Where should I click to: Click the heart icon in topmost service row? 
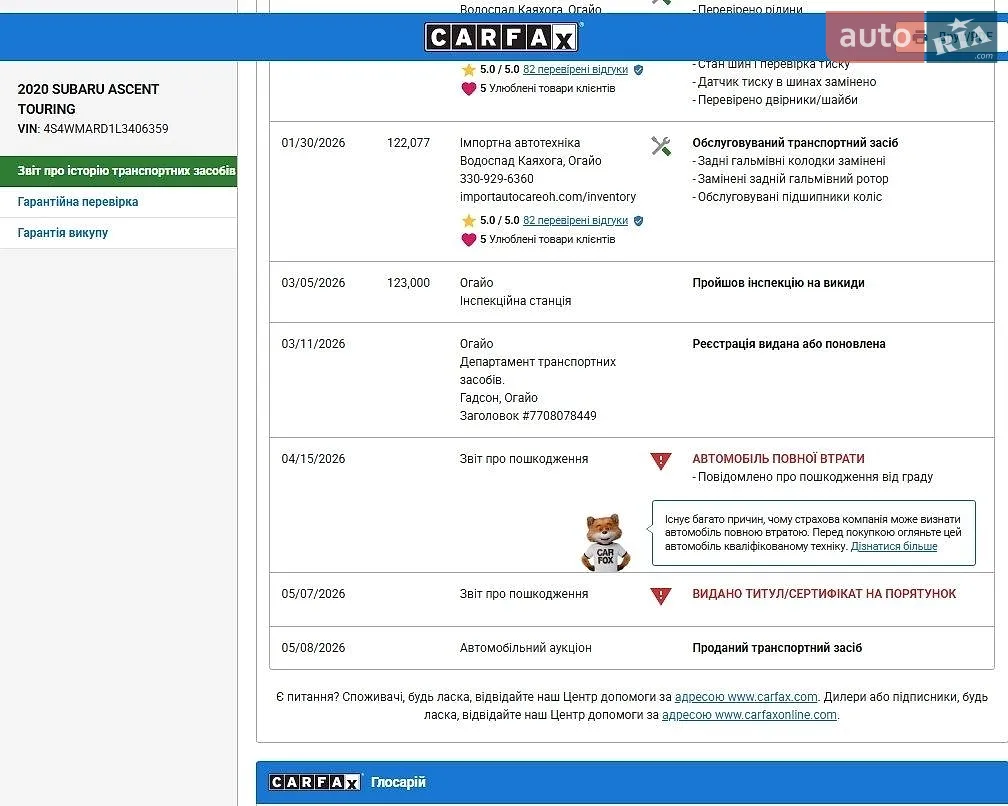469,89
